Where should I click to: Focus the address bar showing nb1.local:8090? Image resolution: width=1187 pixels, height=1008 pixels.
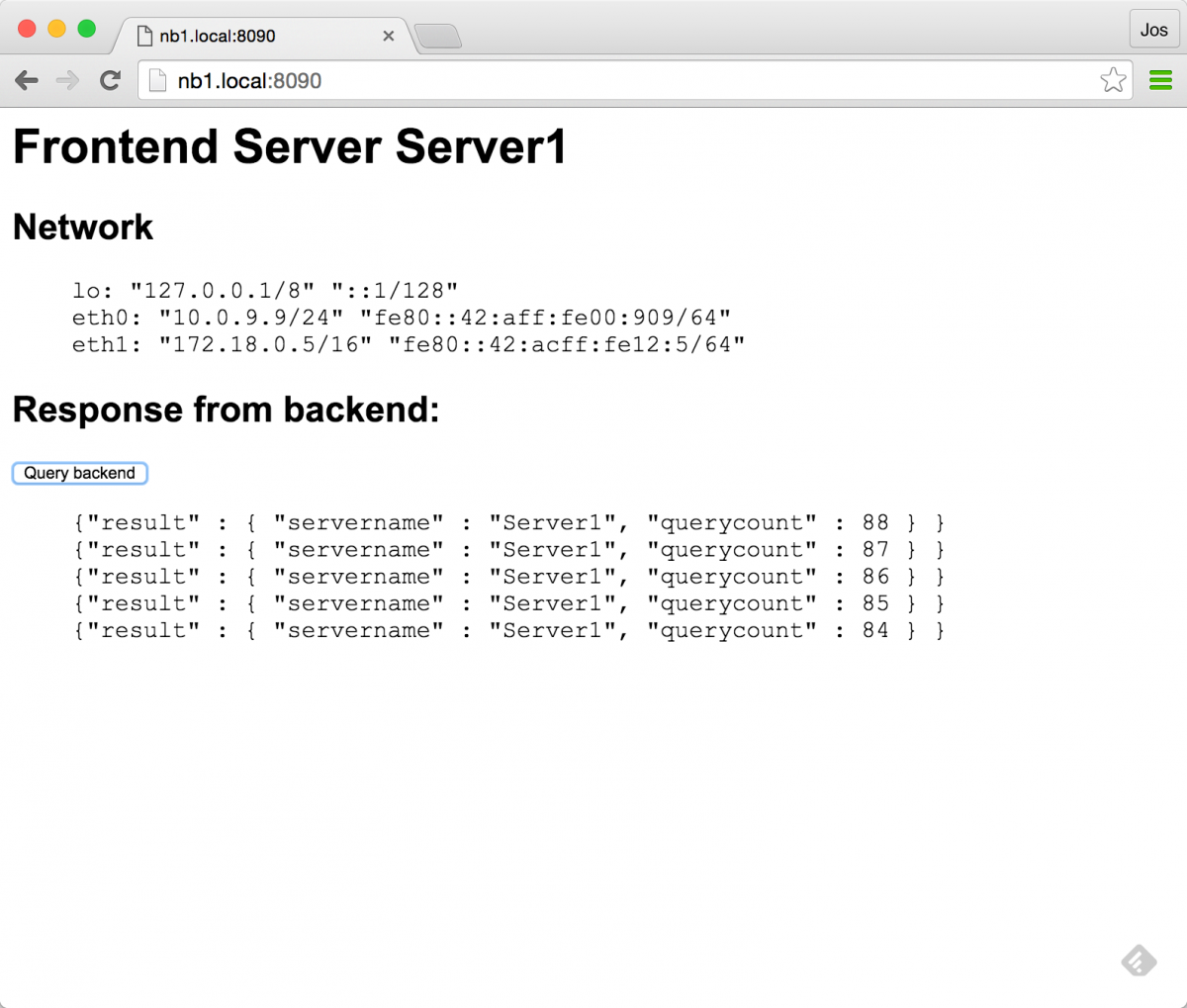pyautogui.click(x=633, y=80)
